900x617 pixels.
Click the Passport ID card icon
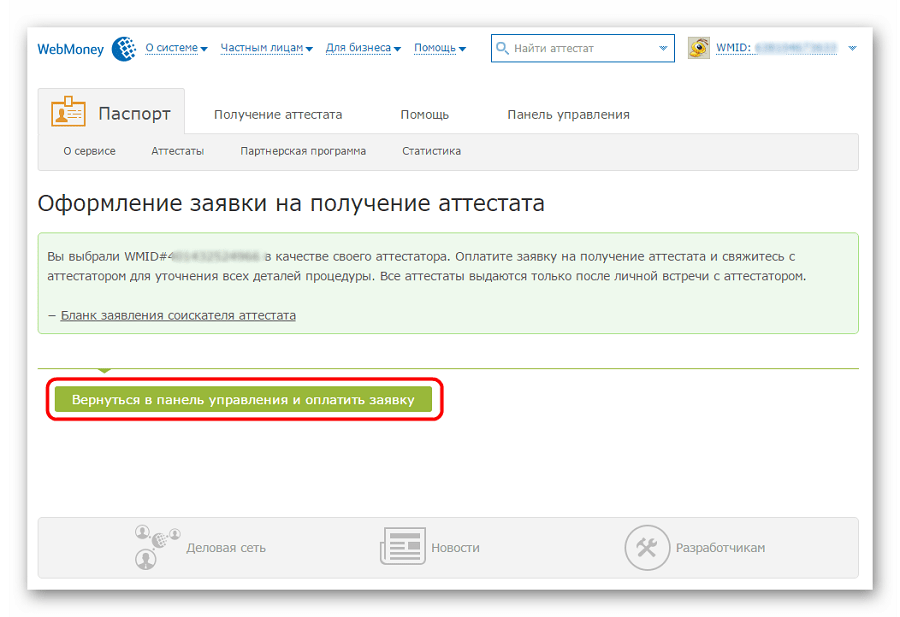point(68,114)
